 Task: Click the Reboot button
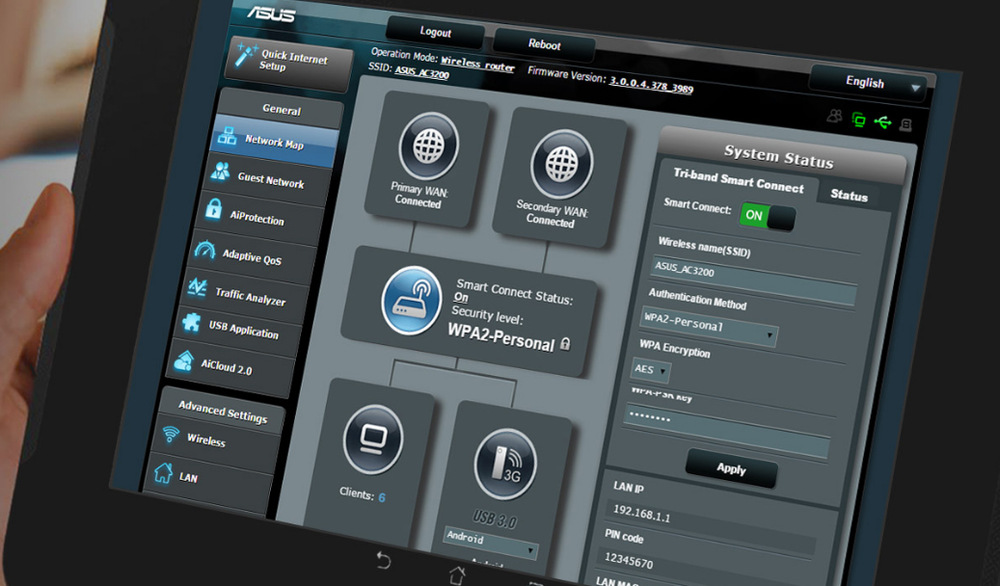point(544,45)
